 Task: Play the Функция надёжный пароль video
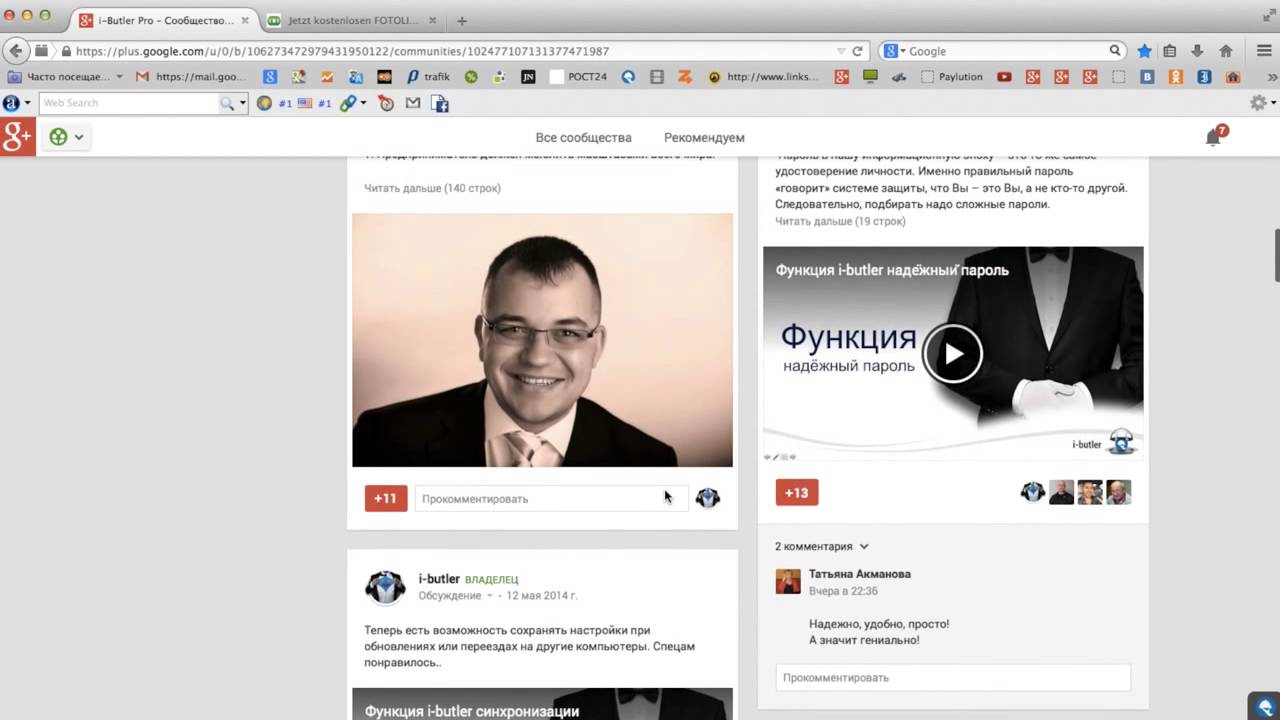(952, 353)
